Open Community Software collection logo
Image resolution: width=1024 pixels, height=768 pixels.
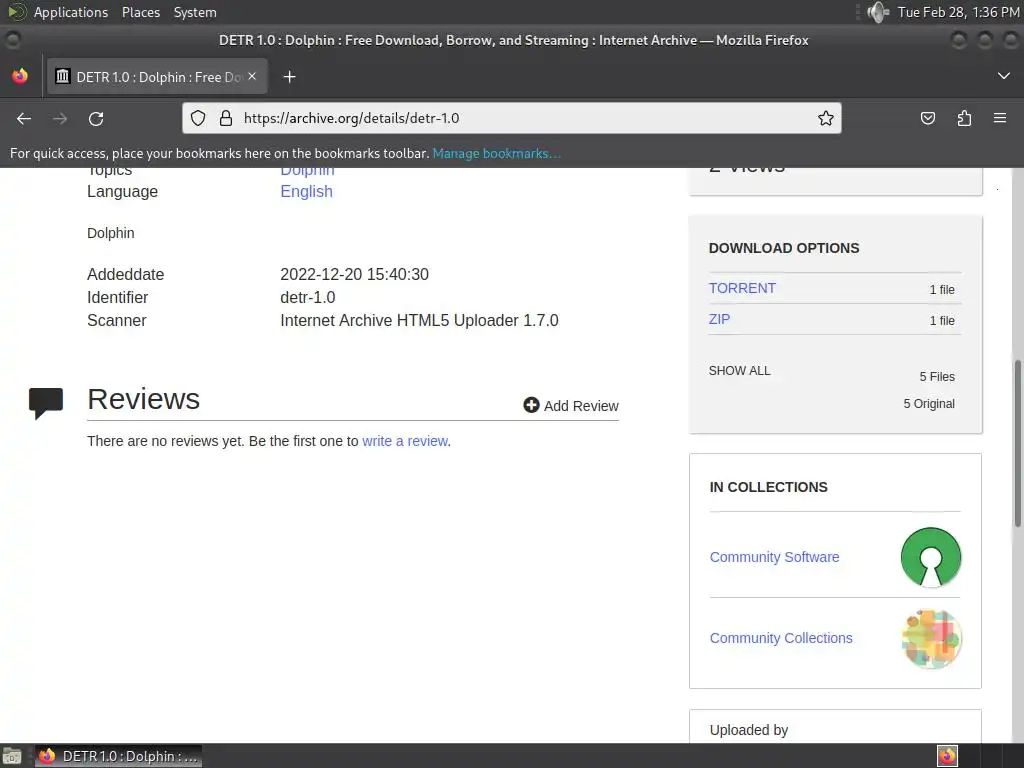click(x=931, y=557)
